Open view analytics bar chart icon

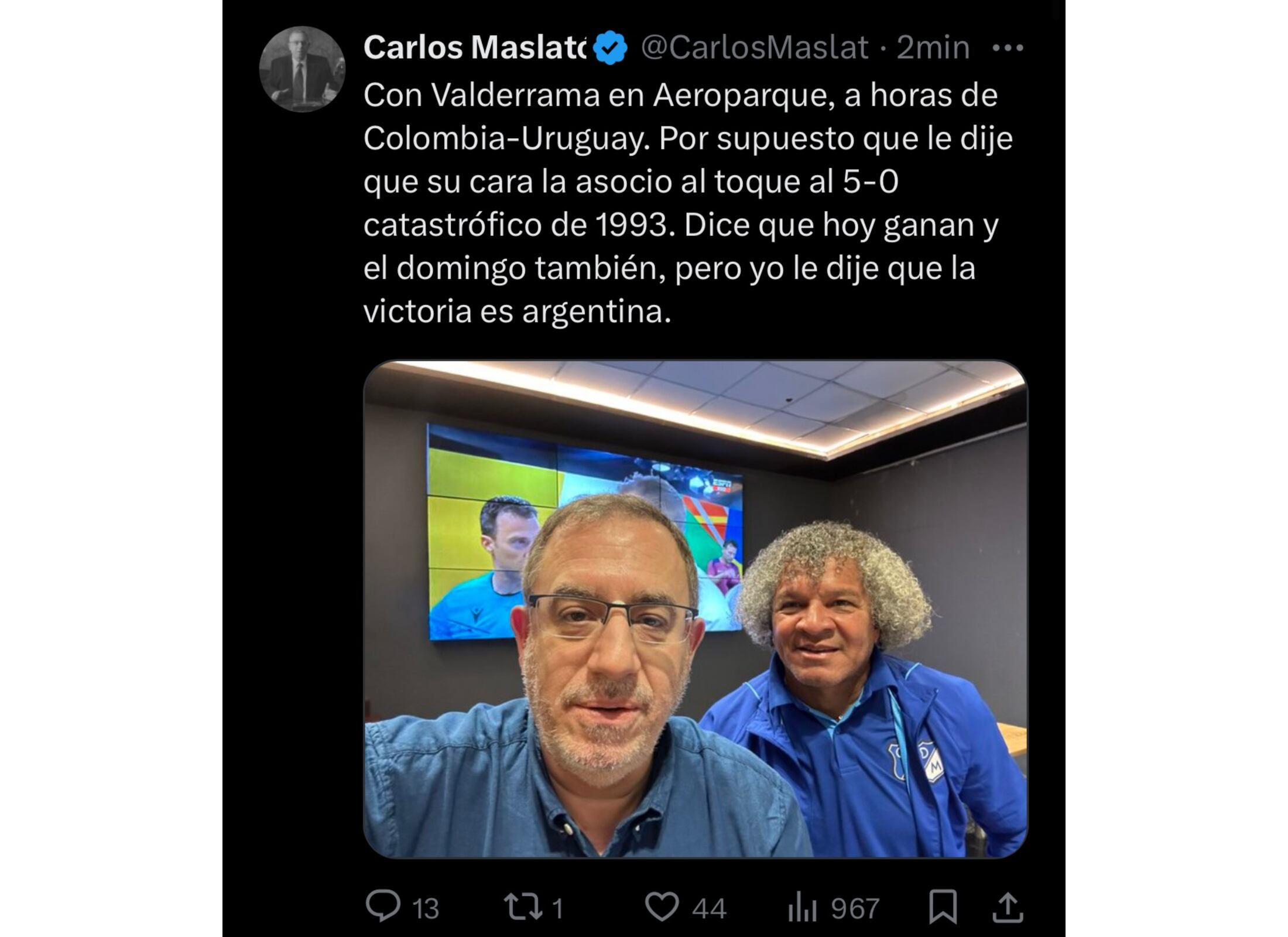[802, 908]
